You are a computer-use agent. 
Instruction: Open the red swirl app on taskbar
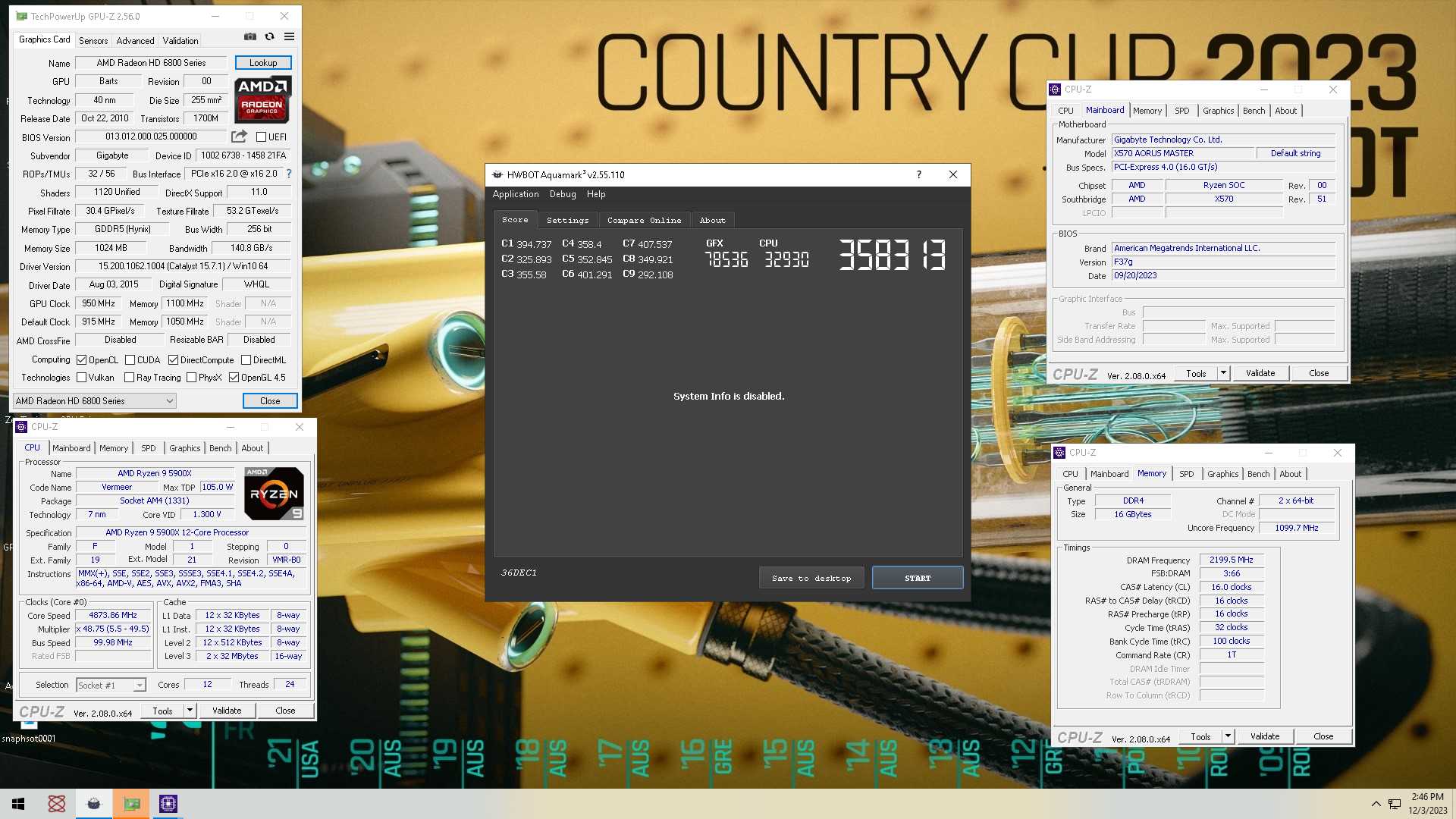click(56, 804)
